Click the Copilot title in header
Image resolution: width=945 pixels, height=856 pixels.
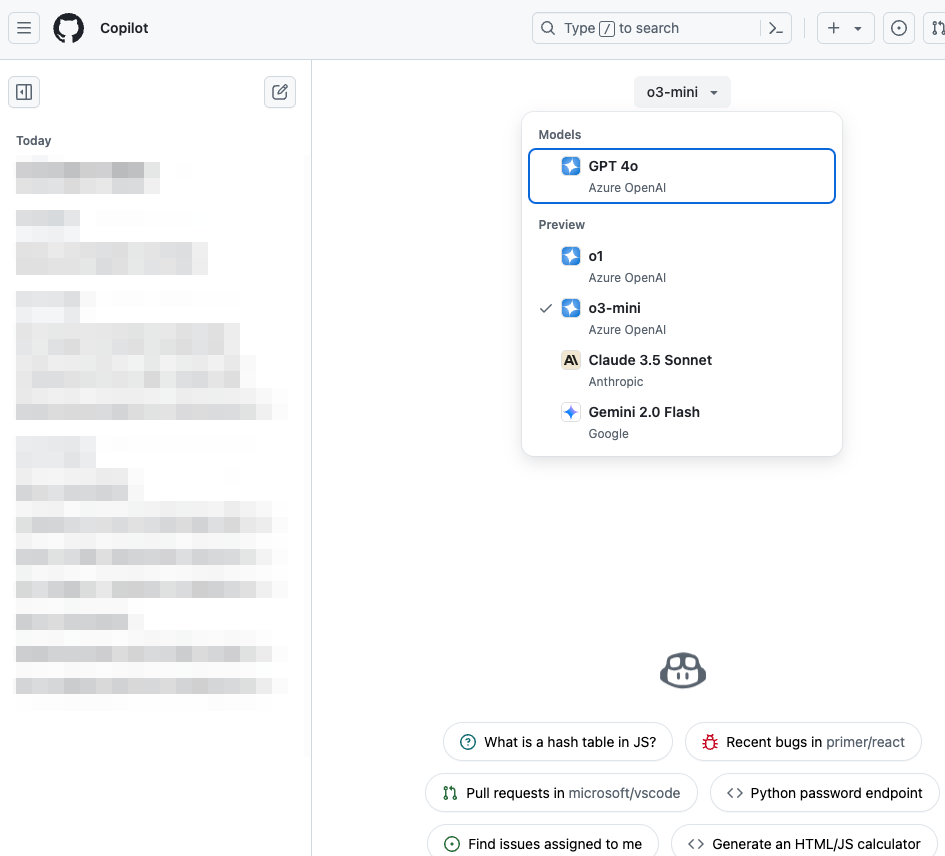(124, 28)
